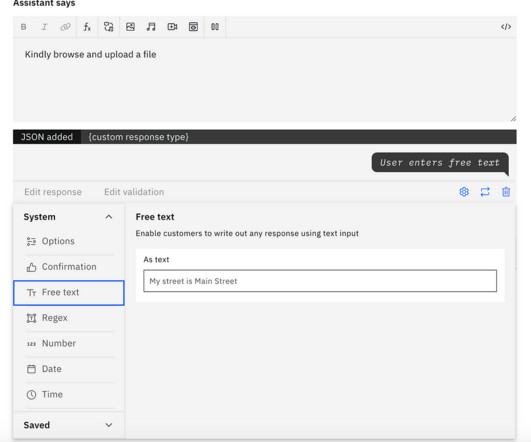Toggle italic formatting in editor toolbar
The width and height of the screenshot is (531, 442).
click(x=44, y=27)
